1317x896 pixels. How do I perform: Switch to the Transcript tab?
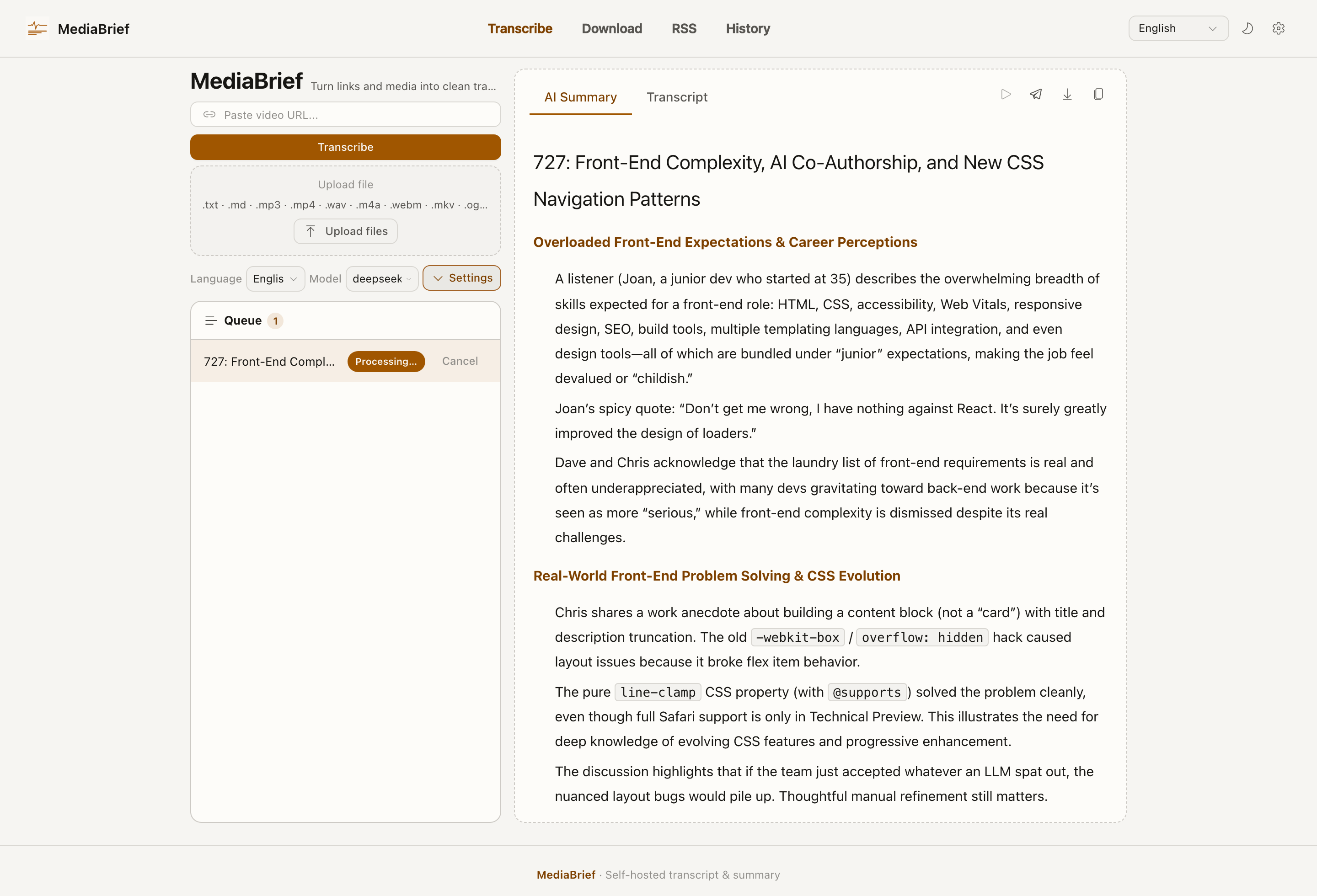click(677, 97)
